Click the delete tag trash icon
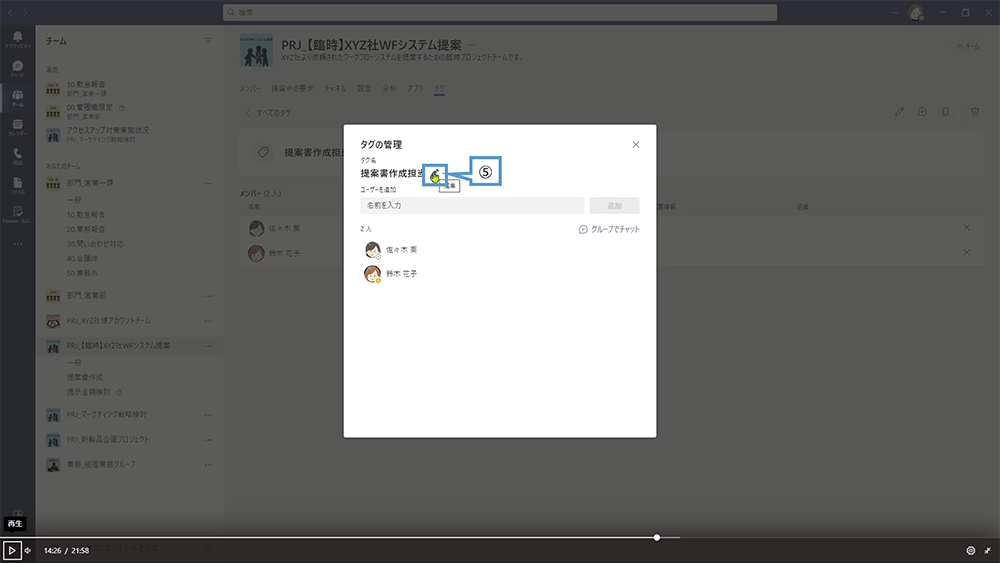The image size is (1000, 563). point(975,112)
